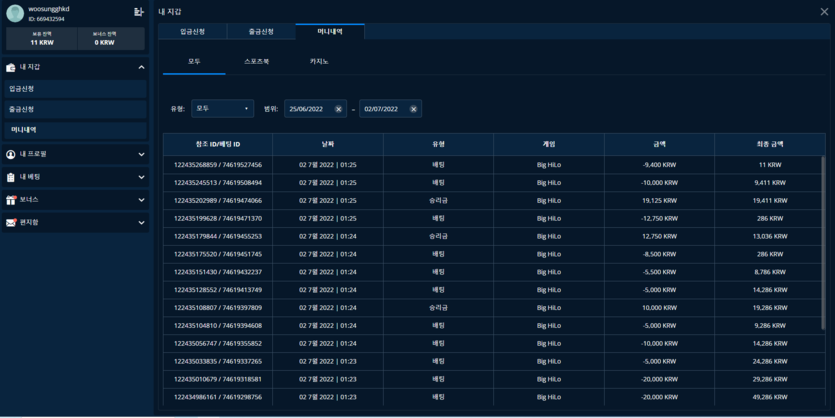Image resolution: width=835 pixels, height=418 pixels.
Task: Click reference ID 122435108807 / 74619397809
Action: click(218, 308)
